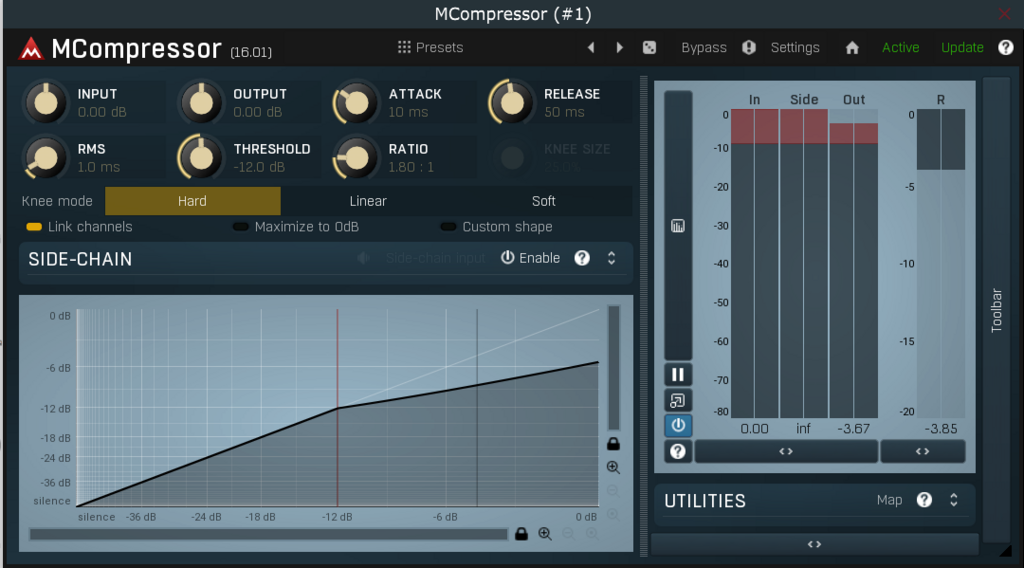Click the MeldaProduction logo icon

click(31, 49)
